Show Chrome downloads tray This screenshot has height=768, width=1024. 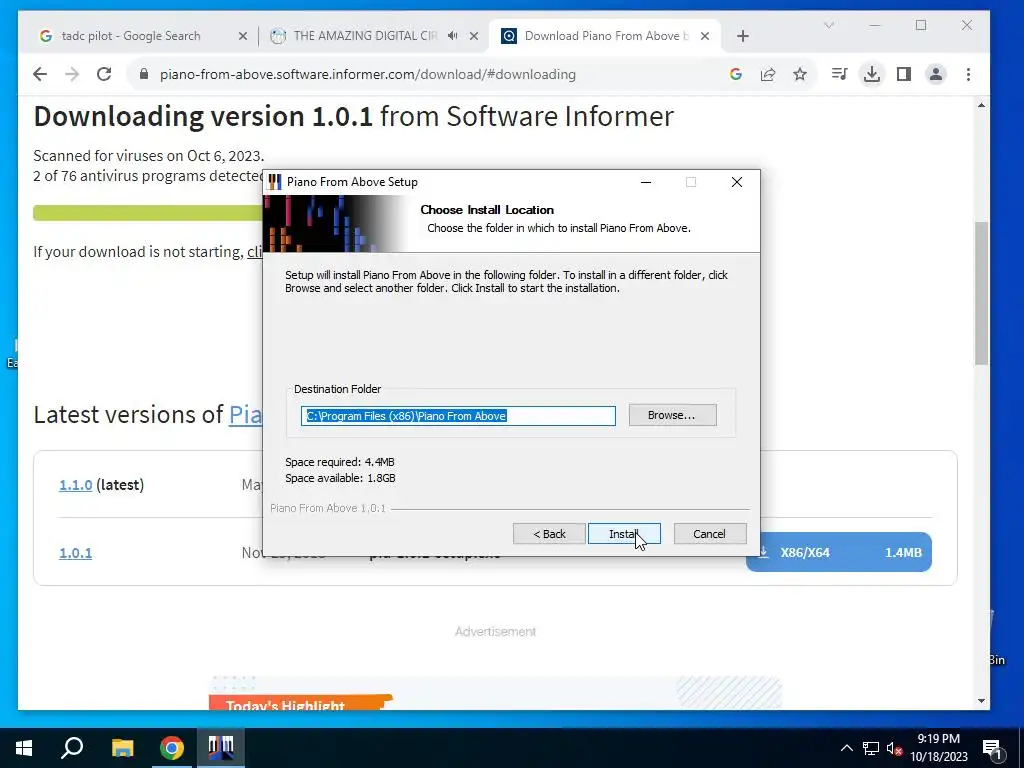[x=872, y=74]
